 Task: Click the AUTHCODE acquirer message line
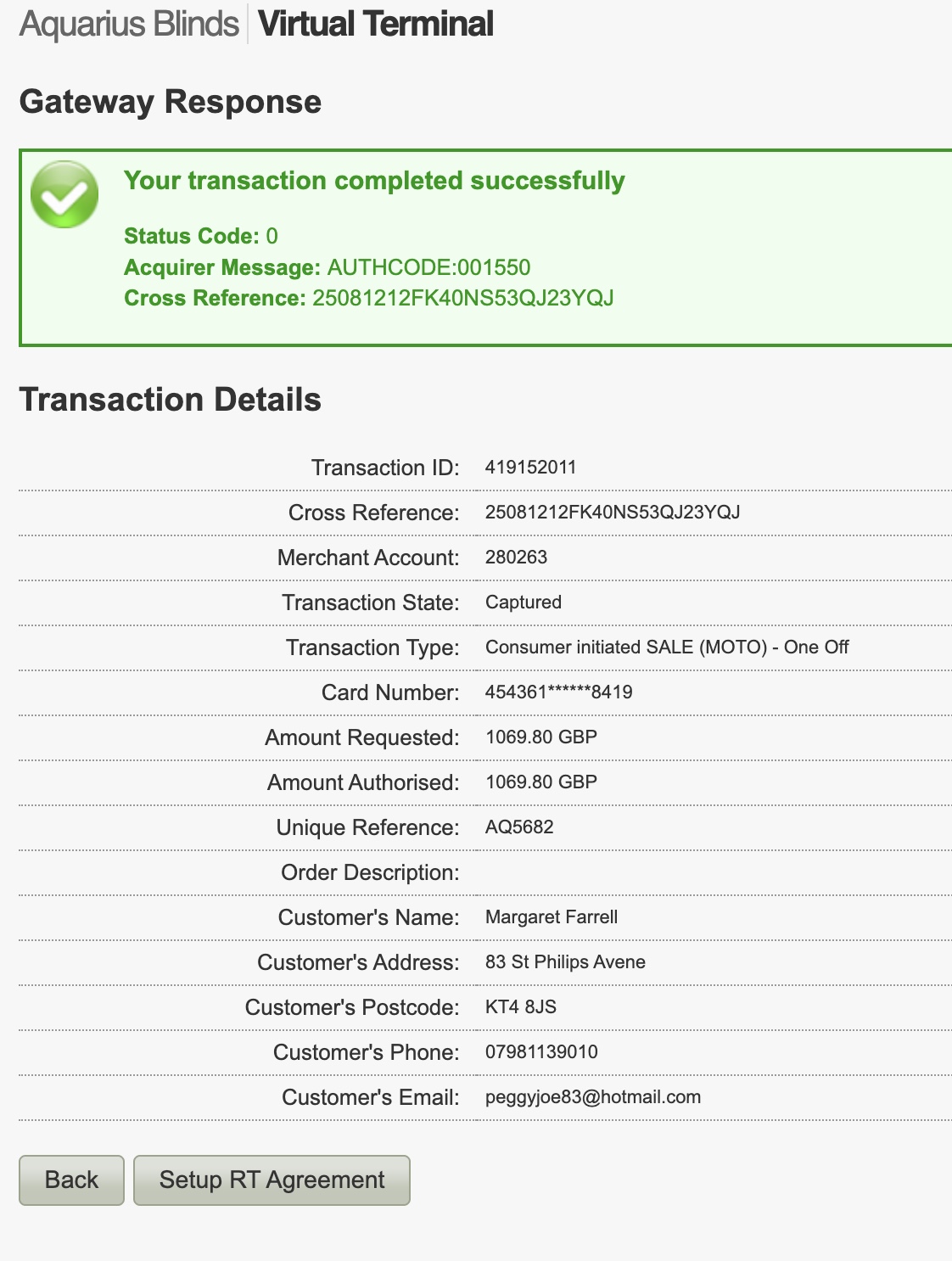(x=327, y=267)
